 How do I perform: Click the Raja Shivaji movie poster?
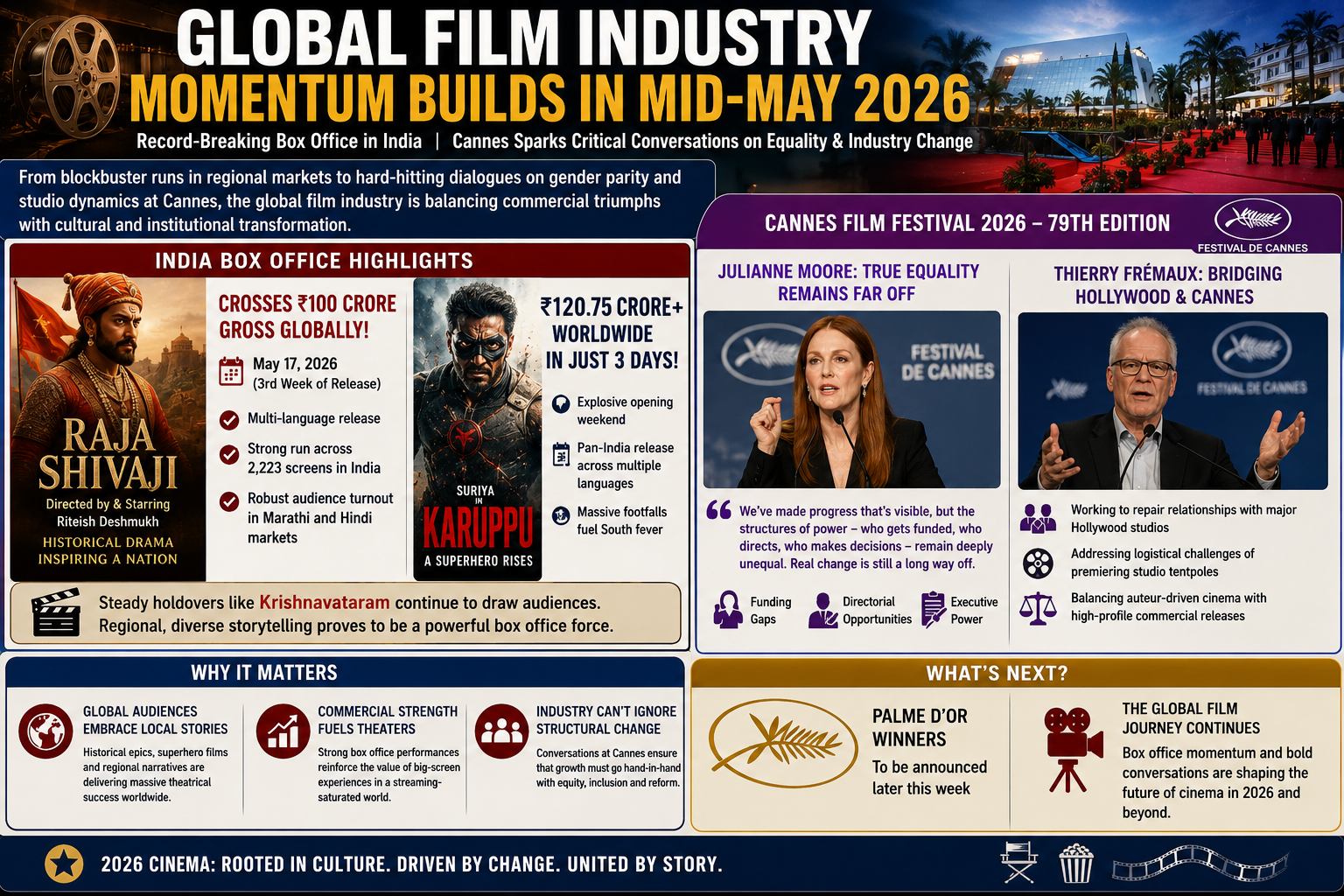(108, 429)
